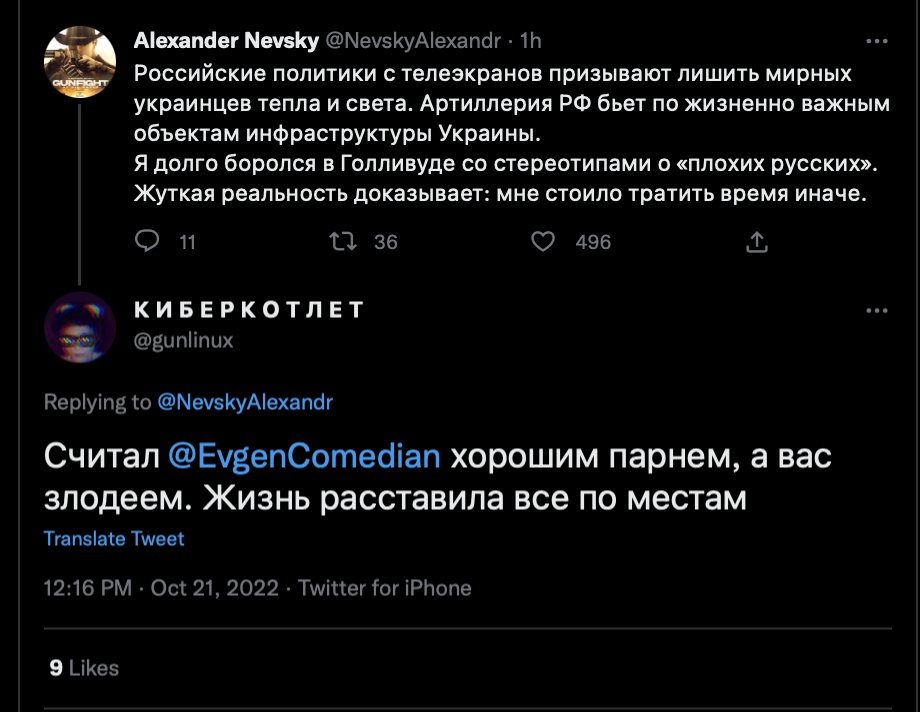This screenshot has width=920, height=712.
Task: Click the share icon under Nevsky's tweet
Action: coord(757,241)
